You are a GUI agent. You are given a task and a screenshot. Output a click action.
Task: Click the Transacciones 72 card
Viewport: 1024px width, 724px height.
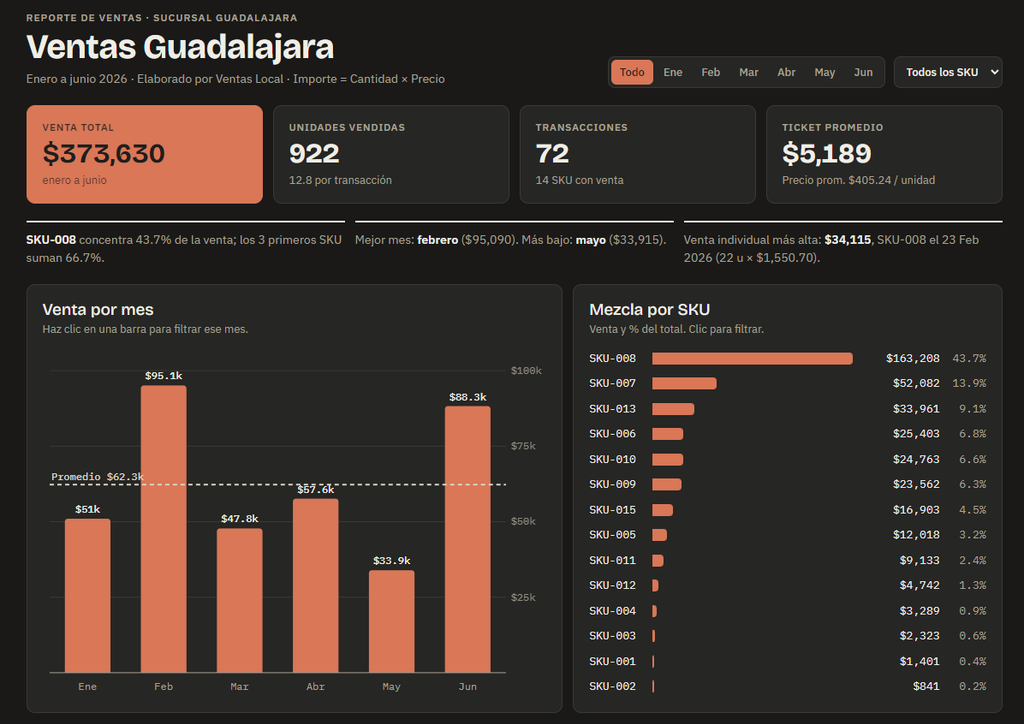(x=637, y=154)
